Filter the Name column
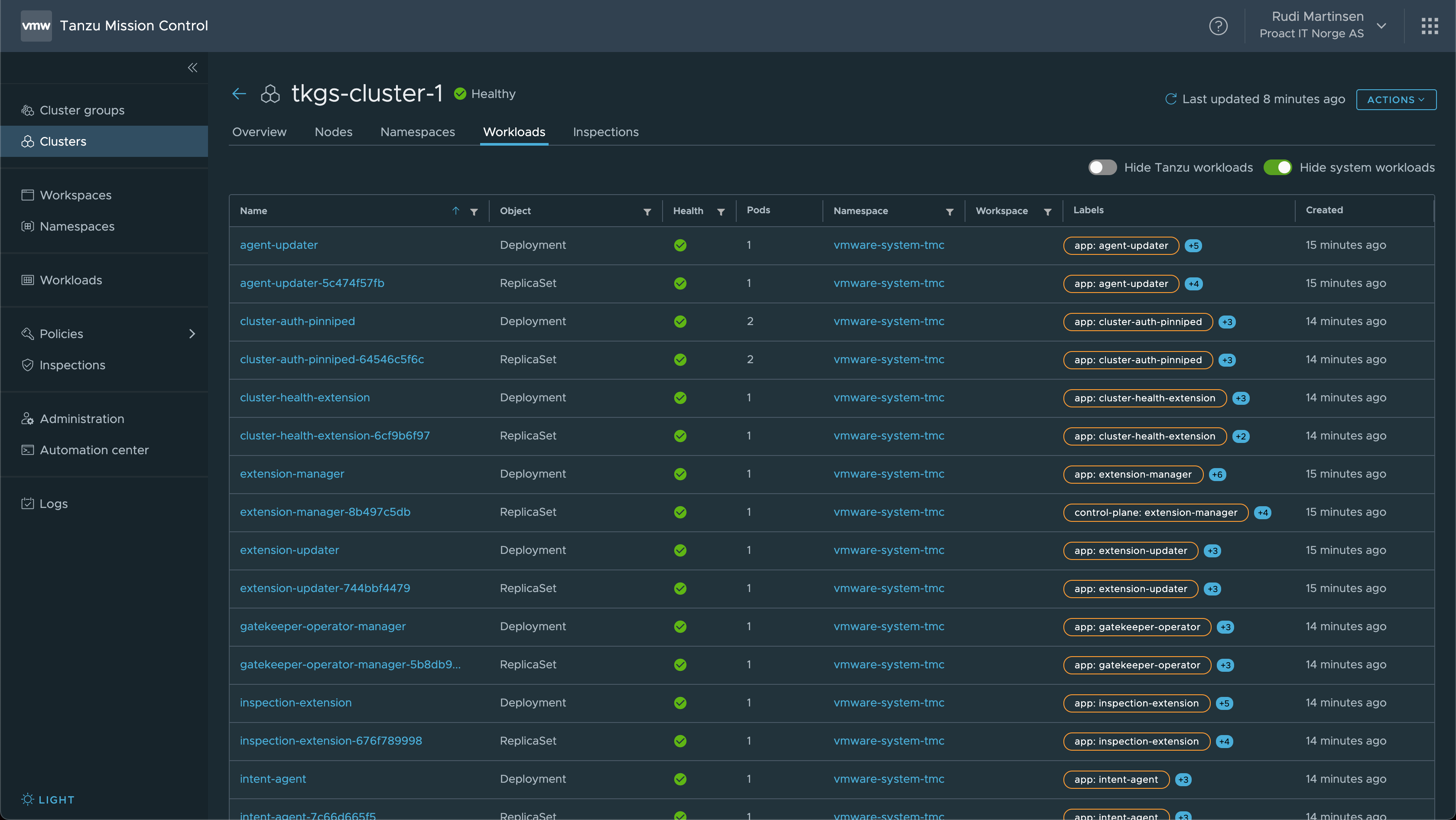Viewport: 1456px width, 820px height. 474,212
